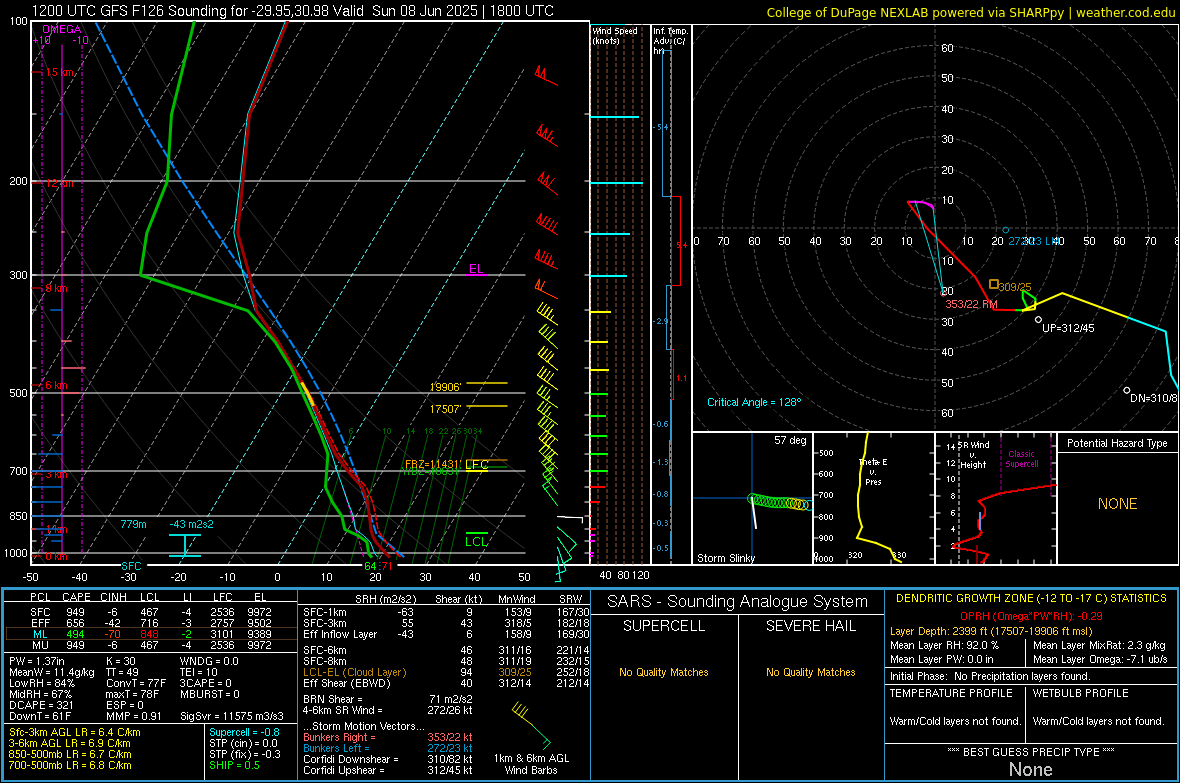Click the Classic Supercell label
1180x783 pixels.
tap(1022, 459)
